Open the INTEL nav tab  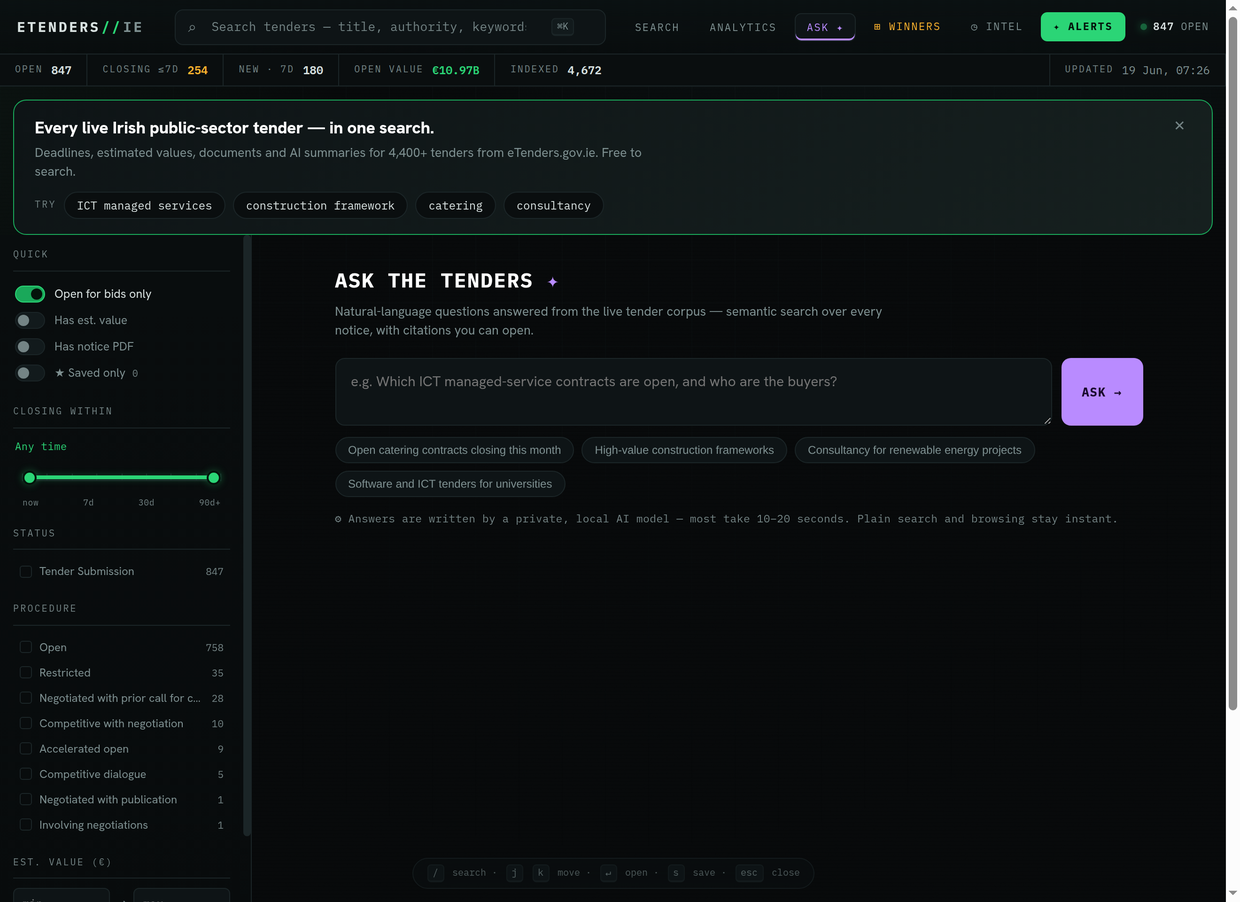(x=997, y=27)
